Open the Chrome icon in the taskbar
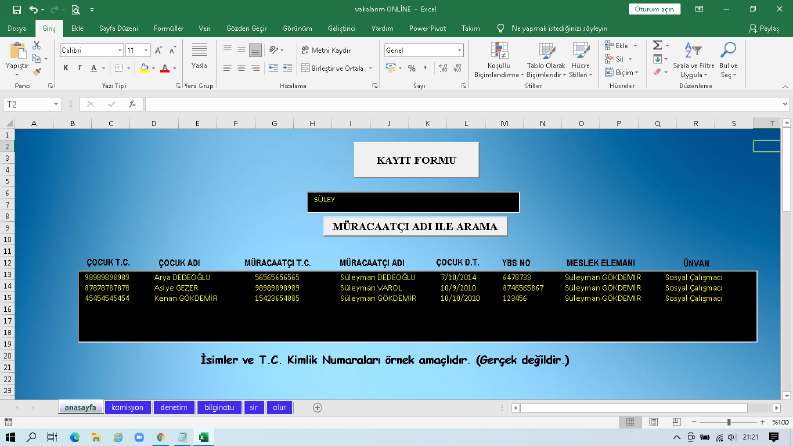The height and width of the screenshot is (446, 793). click(161, 437)
